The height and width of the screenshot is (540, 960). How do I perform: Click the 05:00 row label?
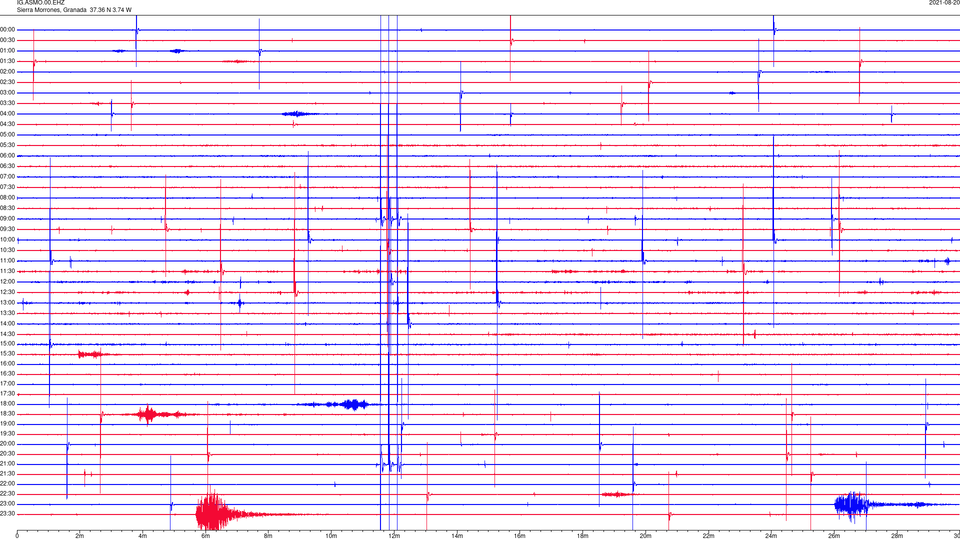8,135
